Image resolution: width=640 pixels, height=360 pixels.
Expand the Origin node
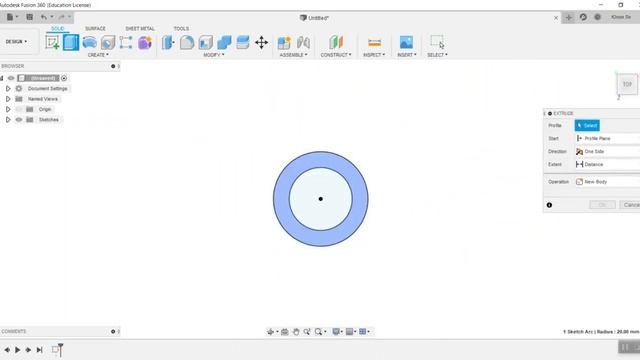tap(8, 109)
